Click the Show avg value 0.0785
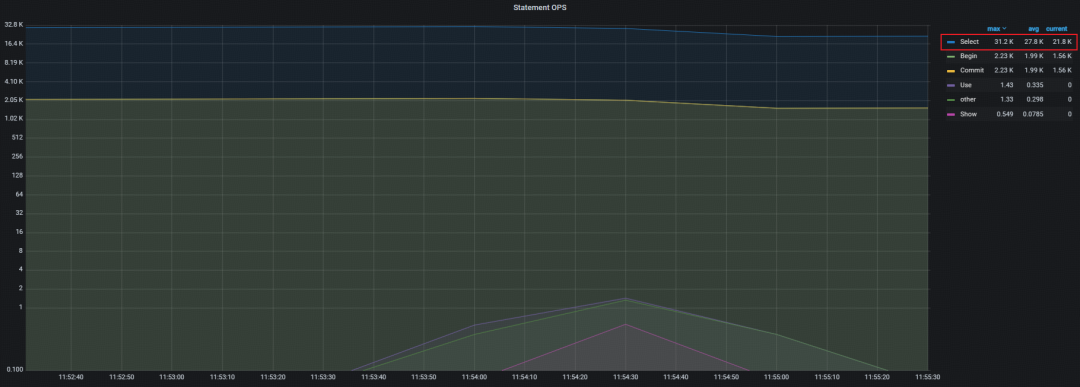 1034,114
